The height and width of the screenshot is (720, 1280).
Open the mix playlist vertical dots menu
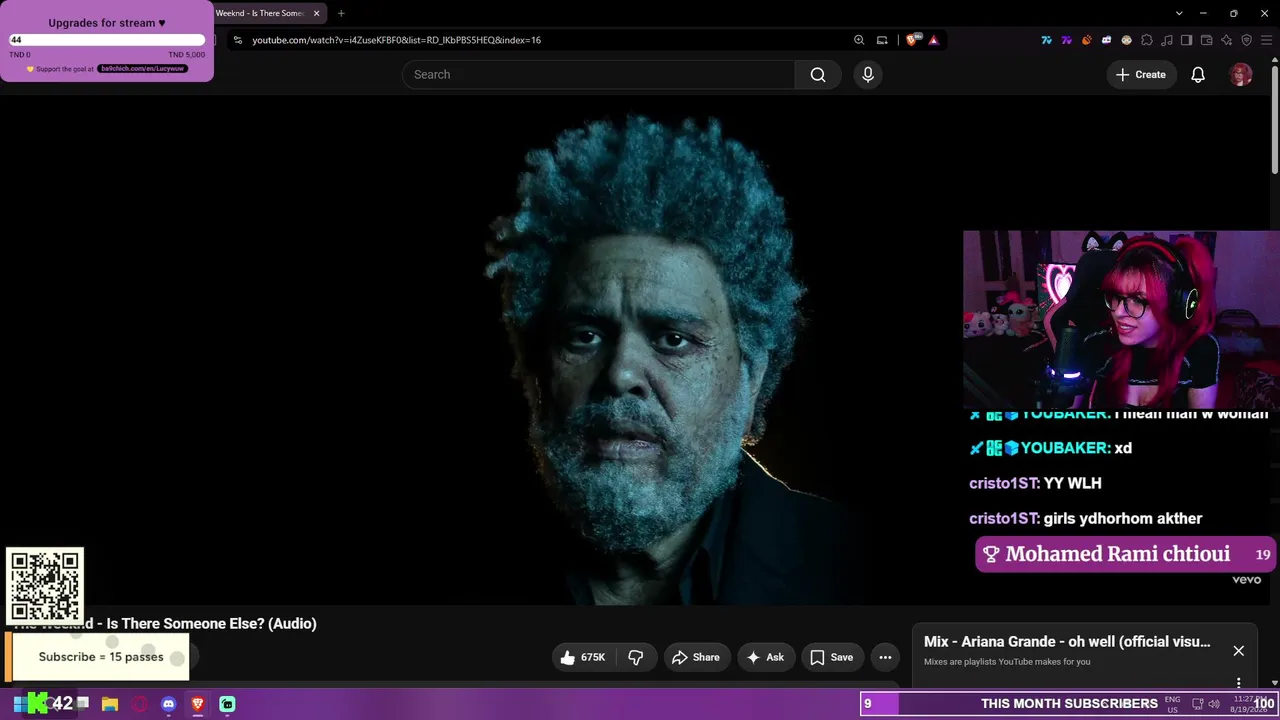tap(1238, 683)
